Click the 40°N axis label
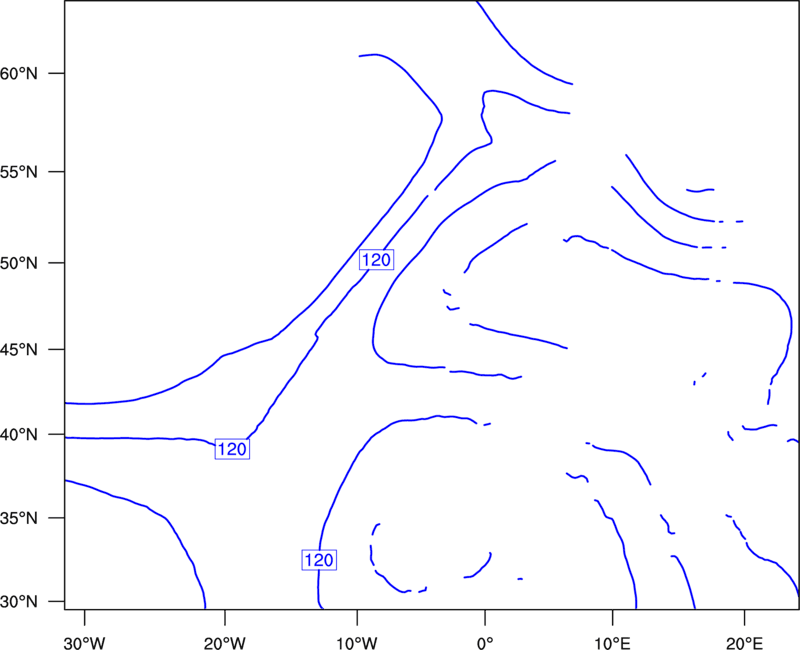This screenshot has height=650, width=800. click(19, 435)
